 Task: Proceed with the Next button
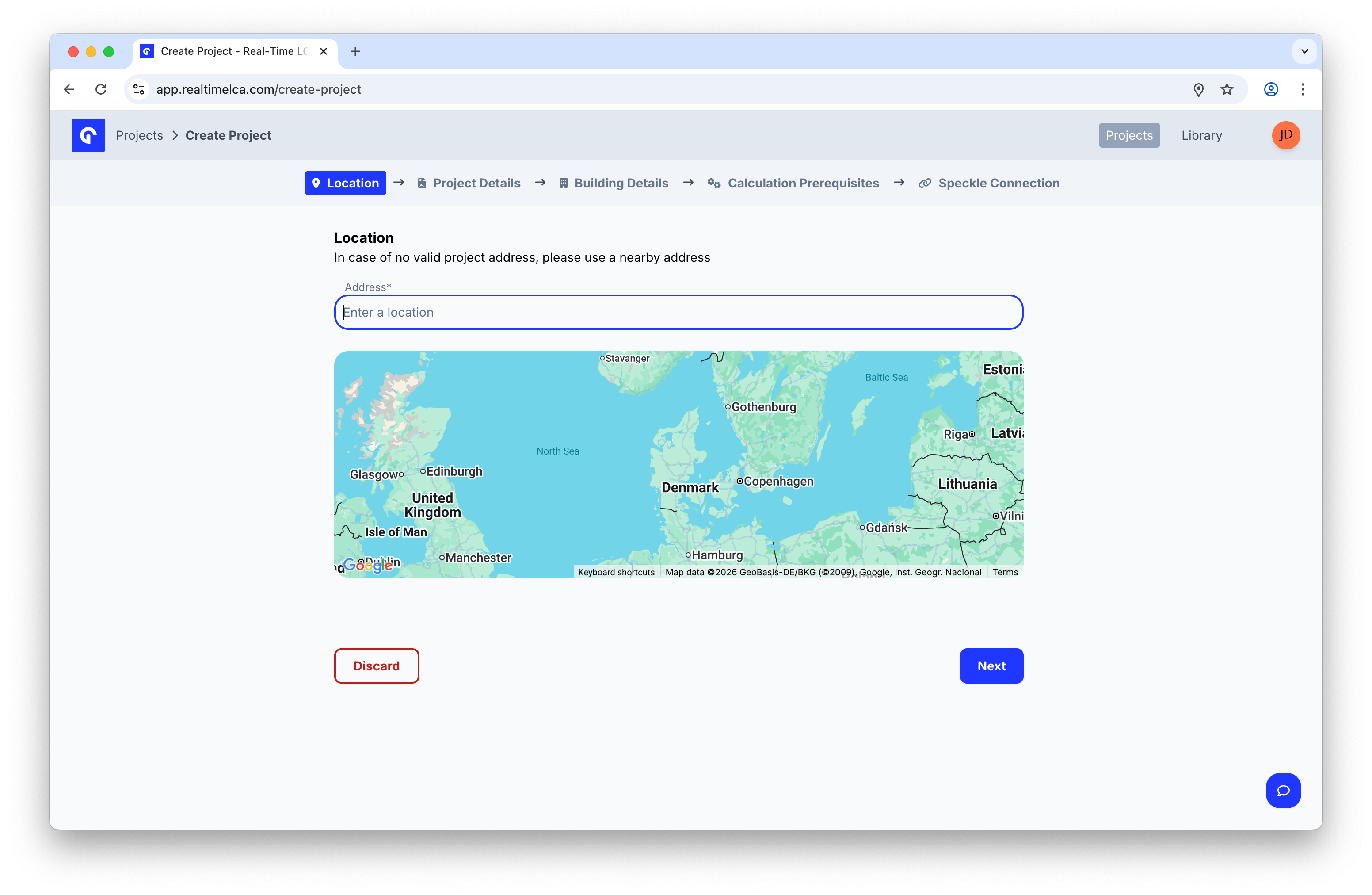(991, 666)
